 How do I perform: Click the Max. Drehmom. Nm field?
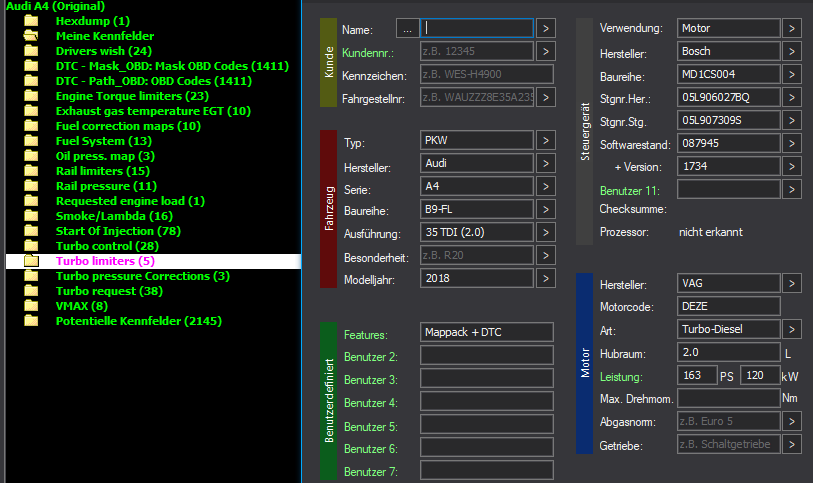tap(728, 399)
